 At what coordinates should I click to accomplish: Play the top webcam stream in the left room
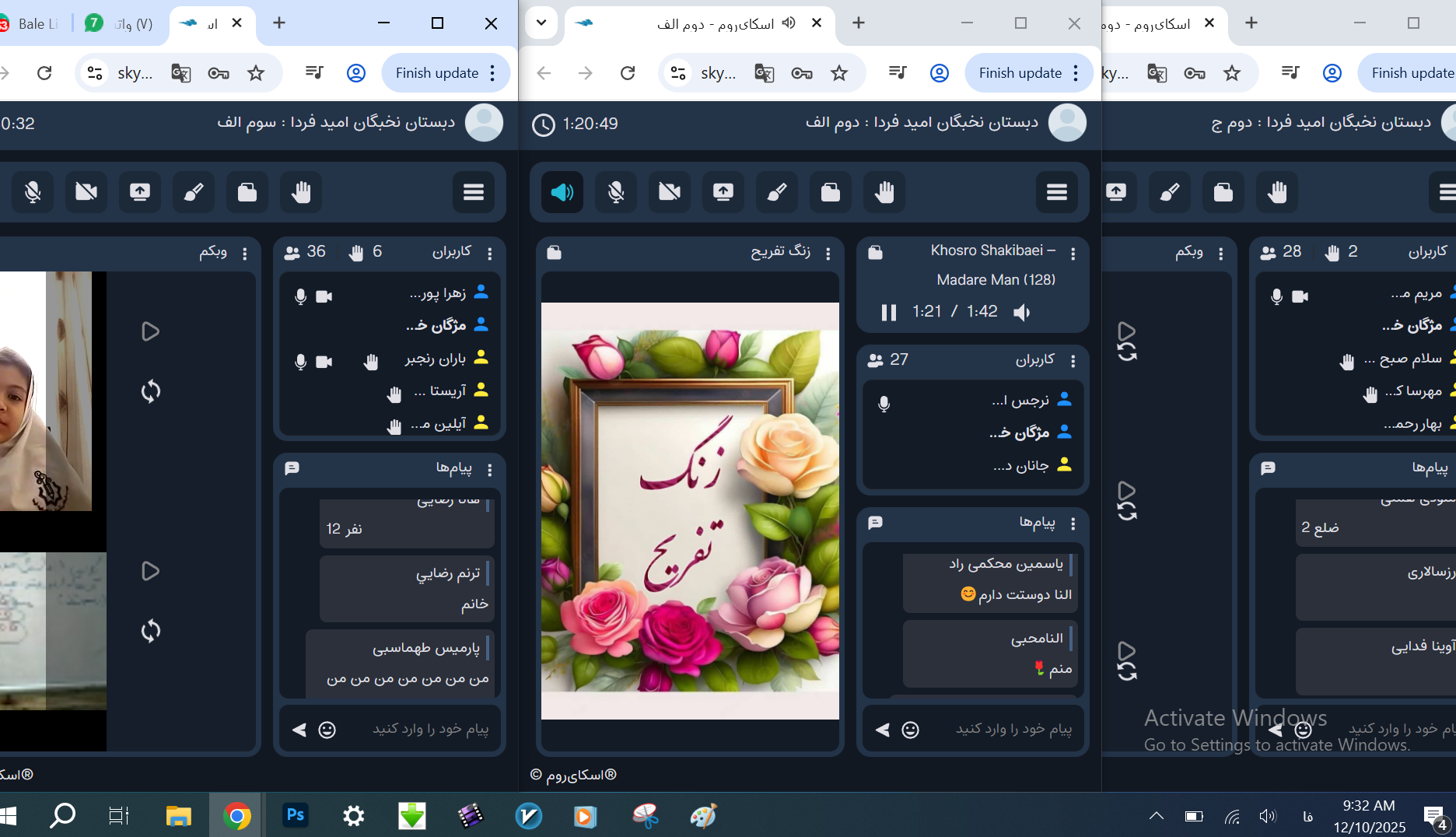pos(150,331)
